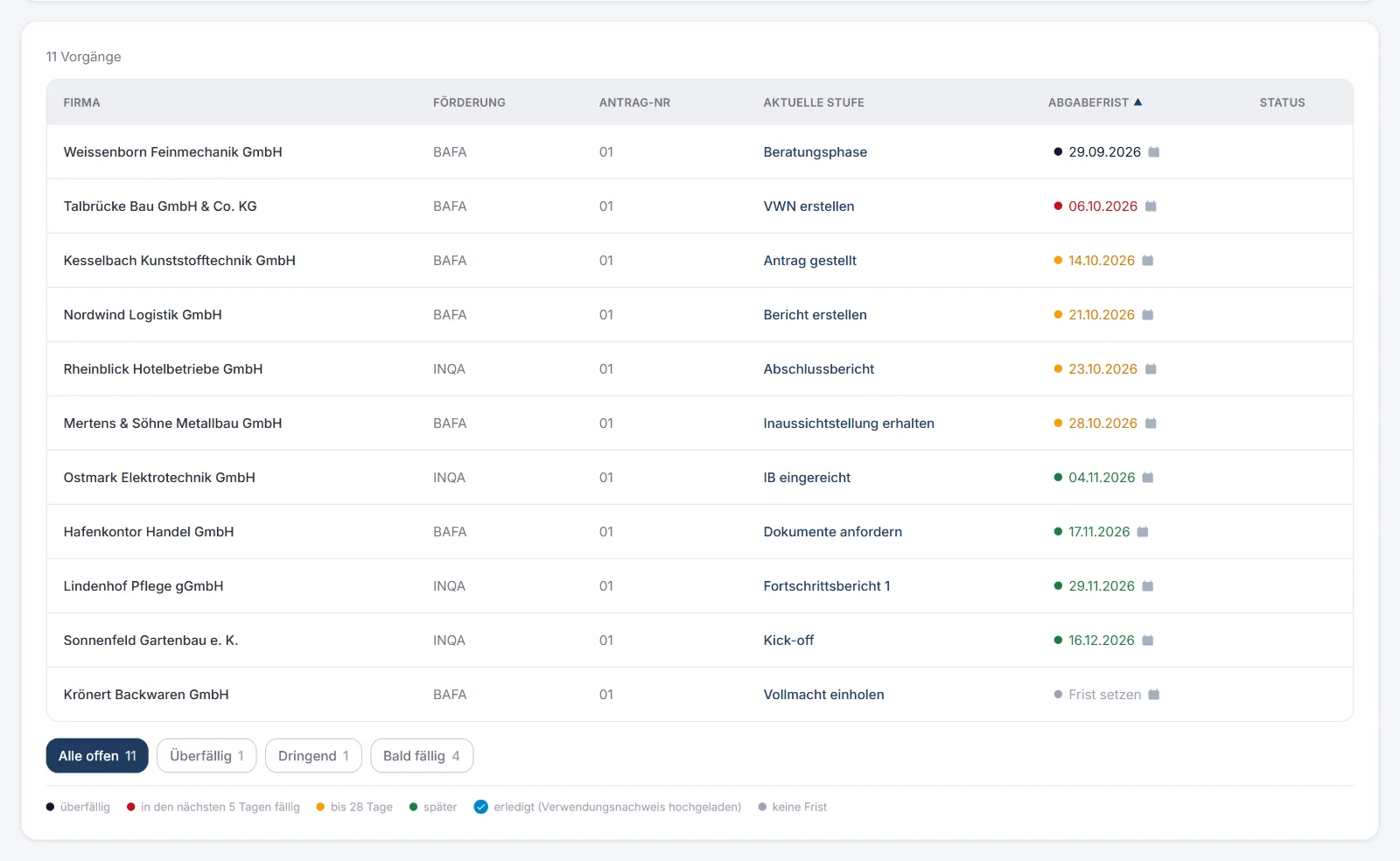The image size is (1400, 861).
Task: Open stage link Antrag gestellt
Action: [x=809, y=261]
